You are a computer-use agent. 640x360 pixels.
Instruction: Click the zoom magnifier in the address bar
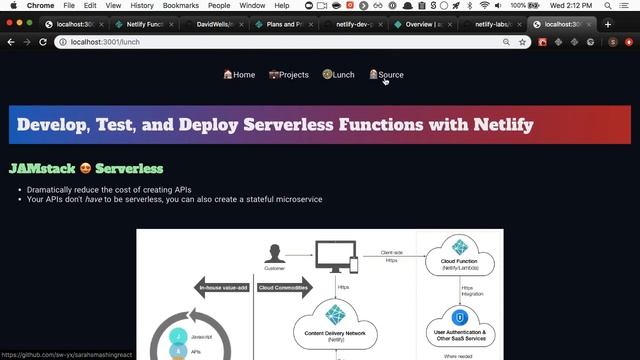[x=506, y=42]
